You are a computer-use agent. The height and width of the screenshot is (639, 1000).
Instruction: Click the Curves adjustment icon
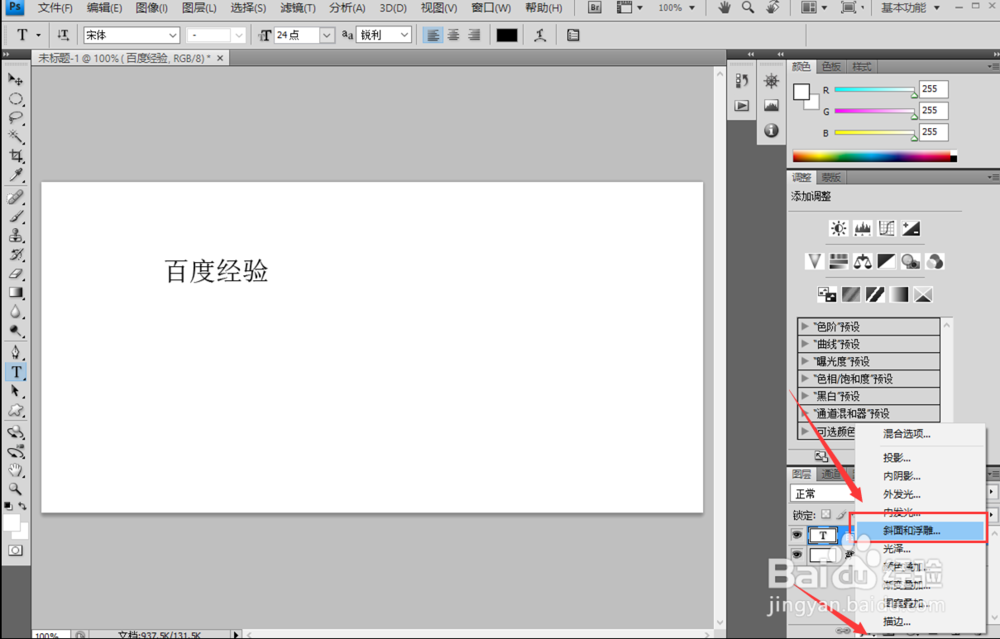(x=885, y=228)
